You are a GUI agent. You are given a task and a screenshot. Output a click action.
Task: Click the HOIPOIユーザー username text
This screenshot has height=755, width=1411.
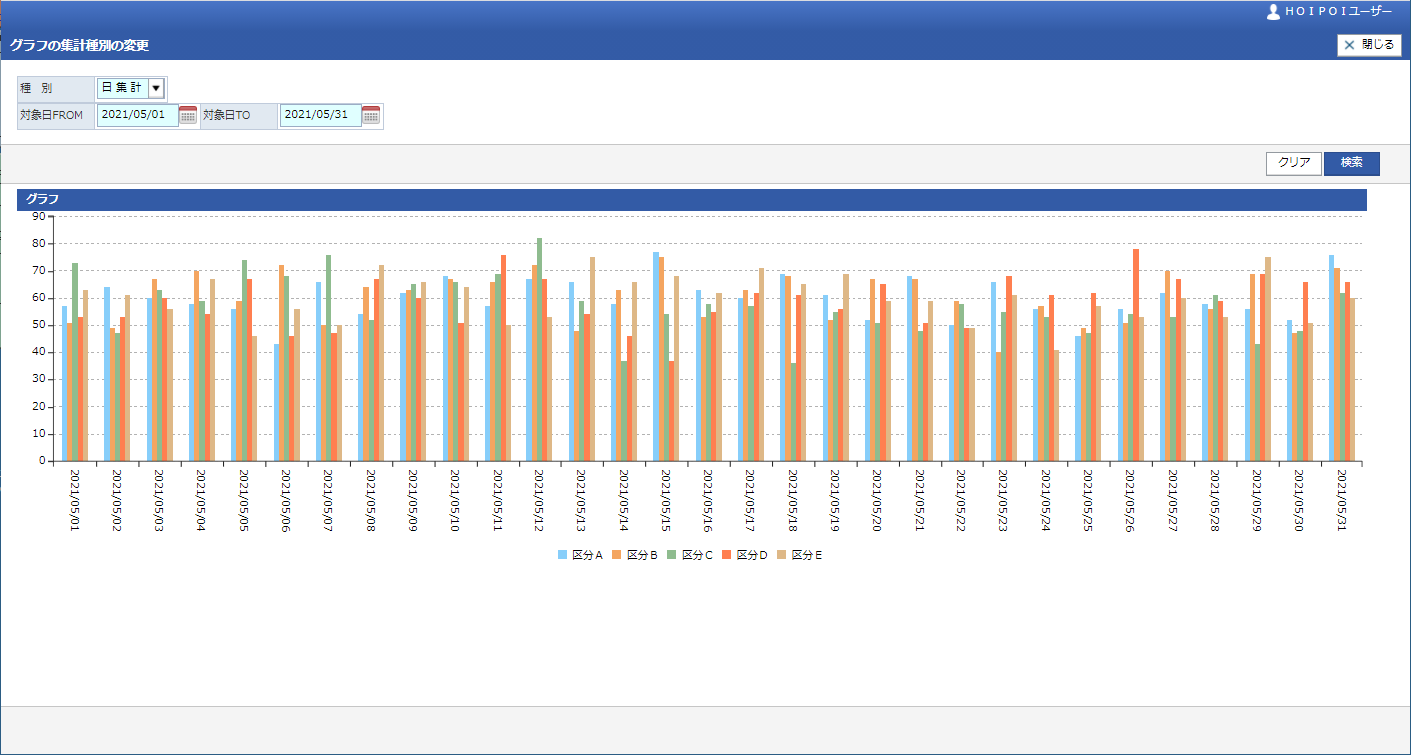click(1338, 12)
